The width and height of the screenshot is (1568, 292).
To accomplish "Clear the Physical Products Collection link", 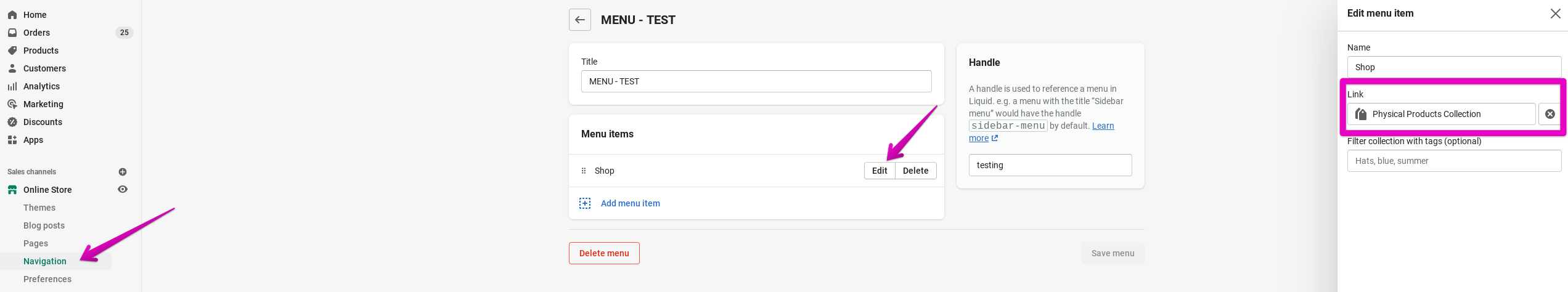I will 1550,114.
